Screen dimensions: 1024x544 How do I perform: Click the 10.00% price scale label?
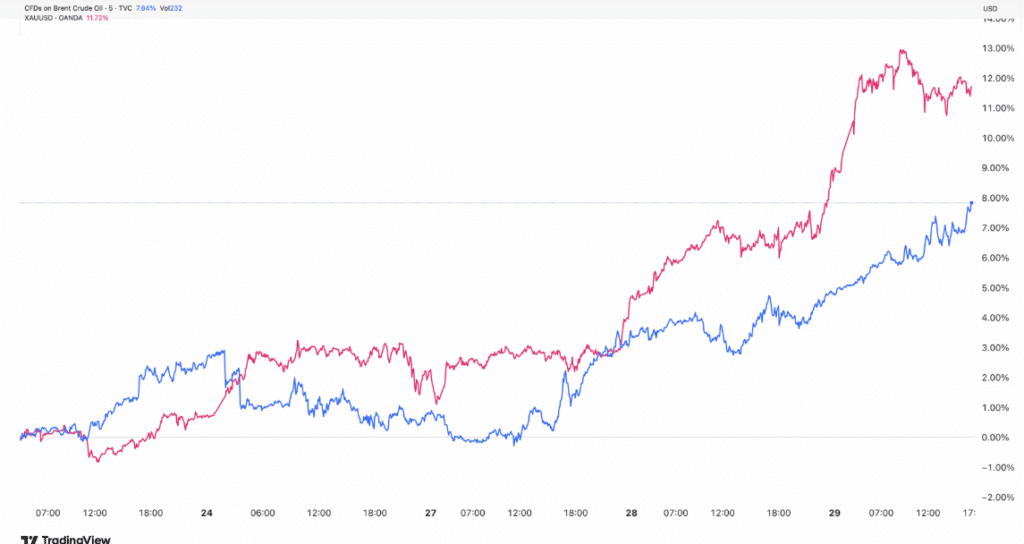point(1000,138)
